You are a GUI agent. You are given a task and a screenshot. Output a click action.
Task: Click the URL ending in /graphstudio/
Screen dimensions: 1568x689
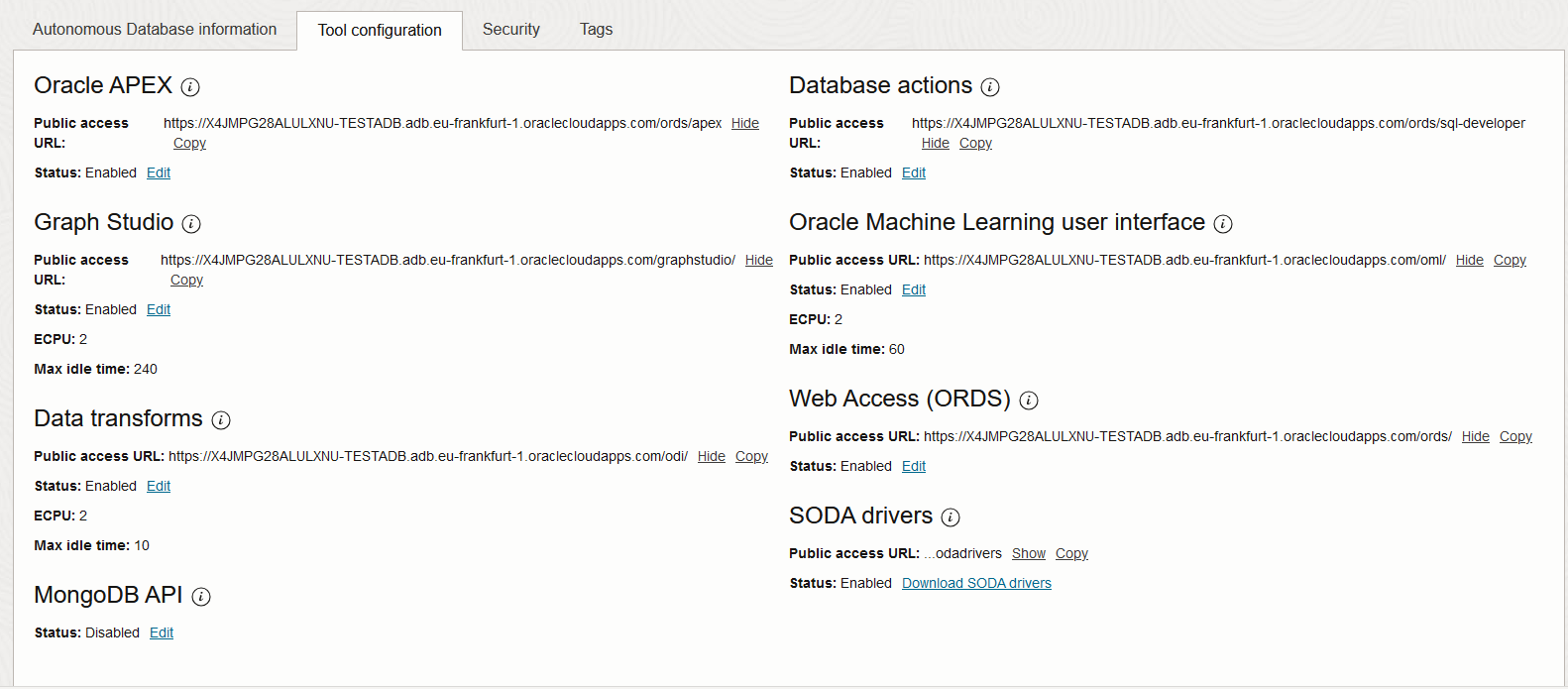coord(448,260)
